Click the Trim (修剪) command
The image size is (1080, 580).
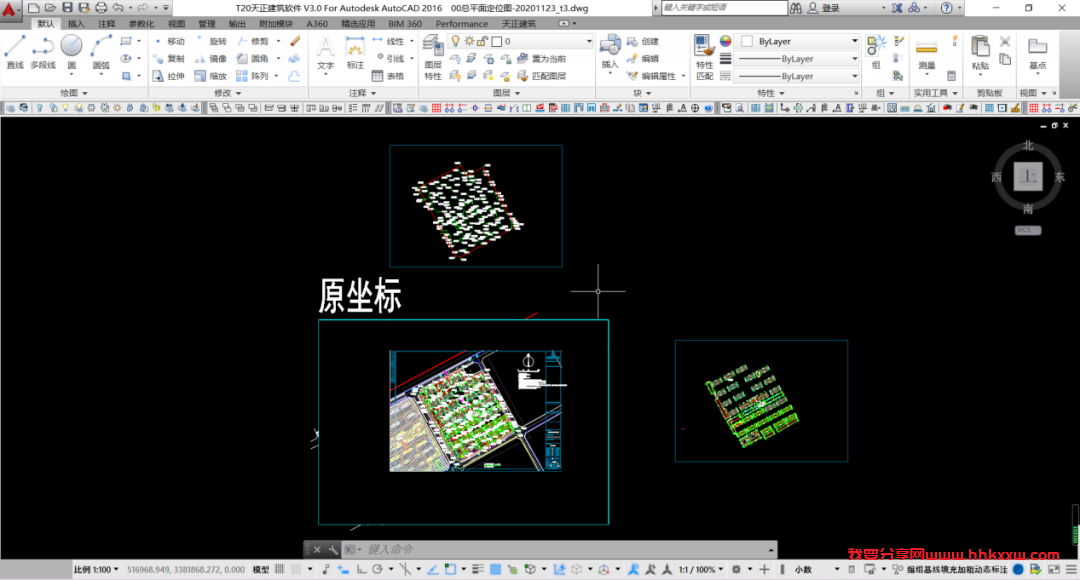pyautogui.click(x=253, y=41)
